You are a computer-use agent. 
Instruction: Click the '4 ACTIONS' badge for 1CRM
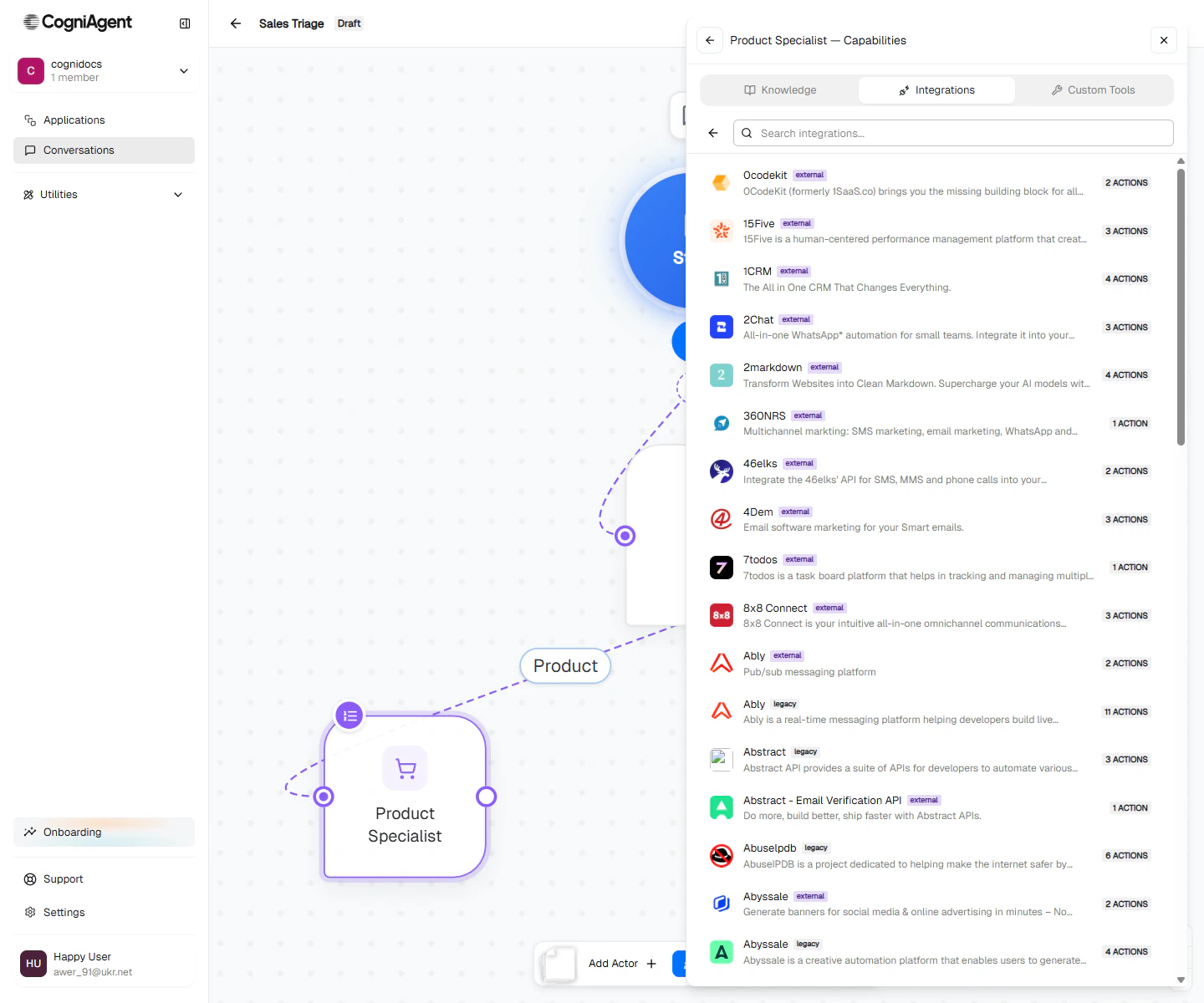(1126, 279)
